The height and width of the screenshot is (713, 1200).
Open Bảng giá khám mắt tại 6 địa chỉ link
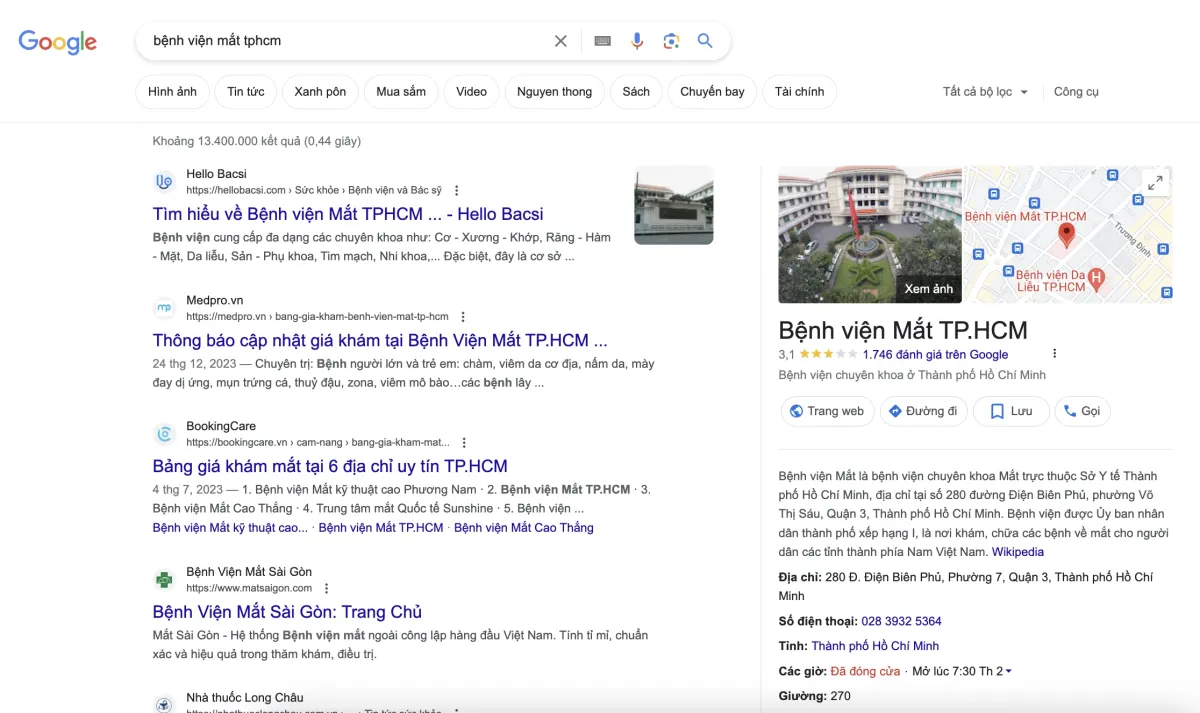[x=330, y=466]
